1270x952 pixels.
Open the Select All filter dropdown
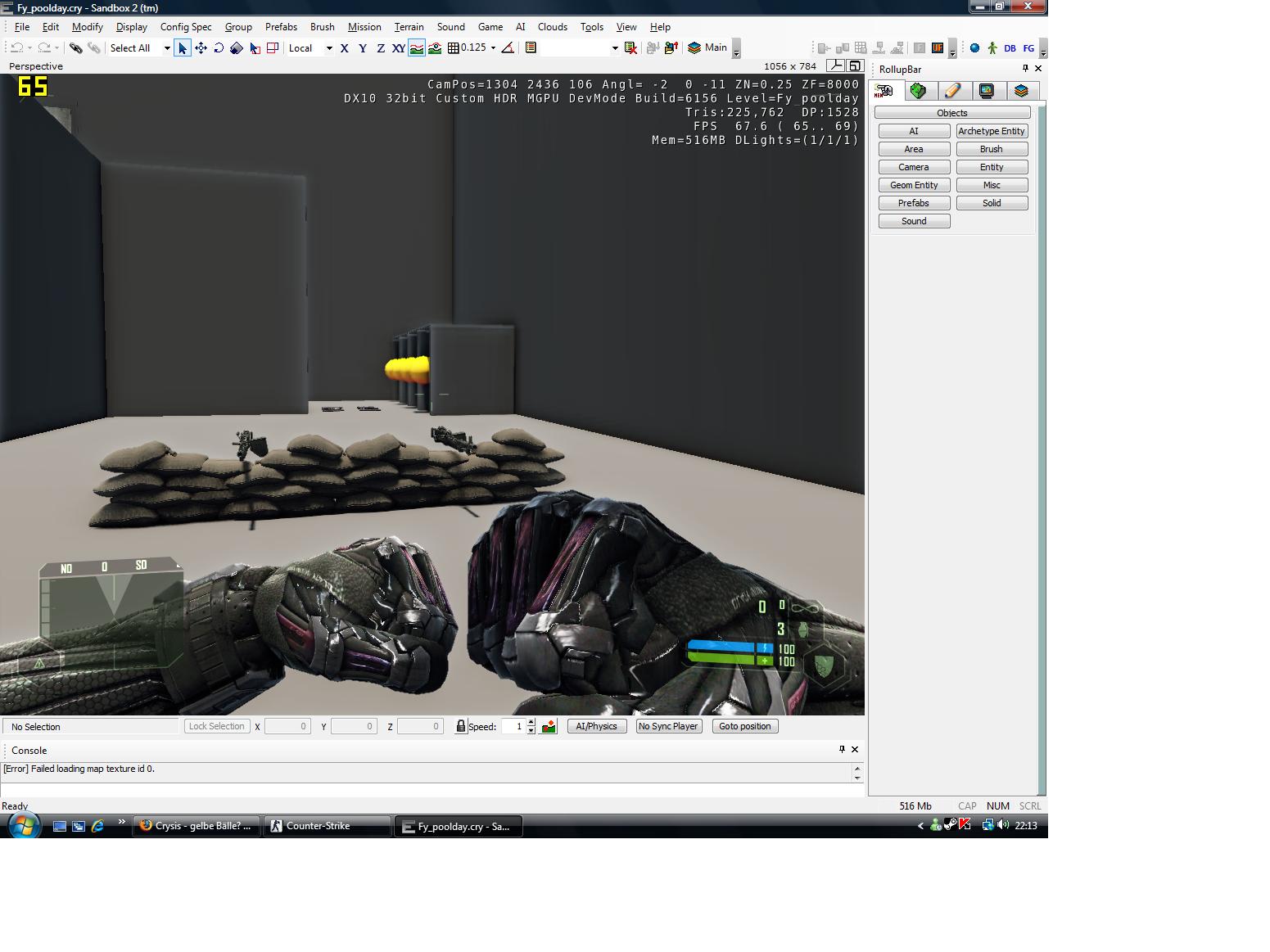coord(167,48)
